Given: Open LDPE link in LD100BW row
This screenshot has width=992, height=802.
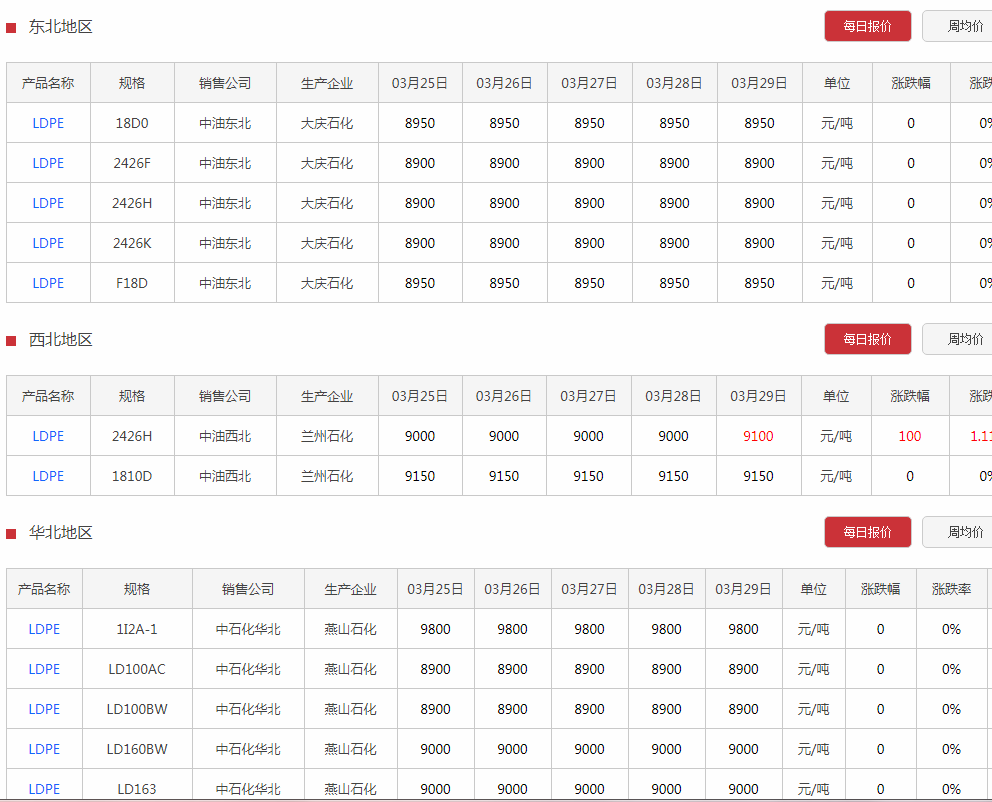Looking at the screenshot, I should click(x=44, y=709).
